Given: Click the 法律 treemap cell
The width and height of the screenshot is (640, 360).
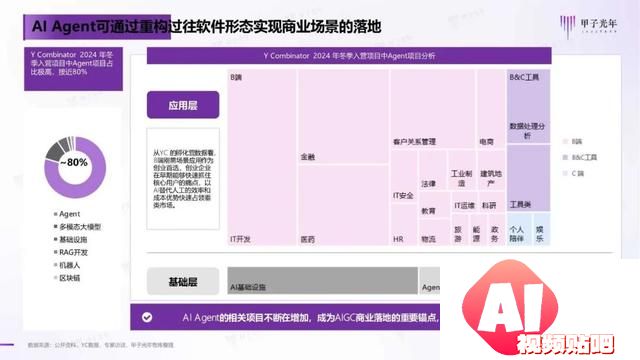Looking at the screenshot, I should [x=432, y=170].
